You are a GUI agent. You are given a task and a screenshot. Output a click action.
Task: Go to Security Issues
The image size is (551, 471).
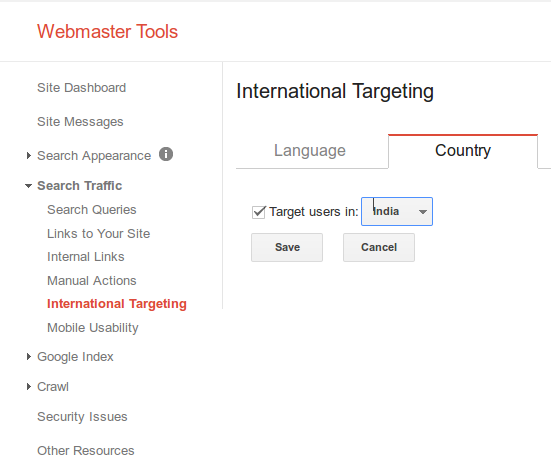[x=82, y=417]
